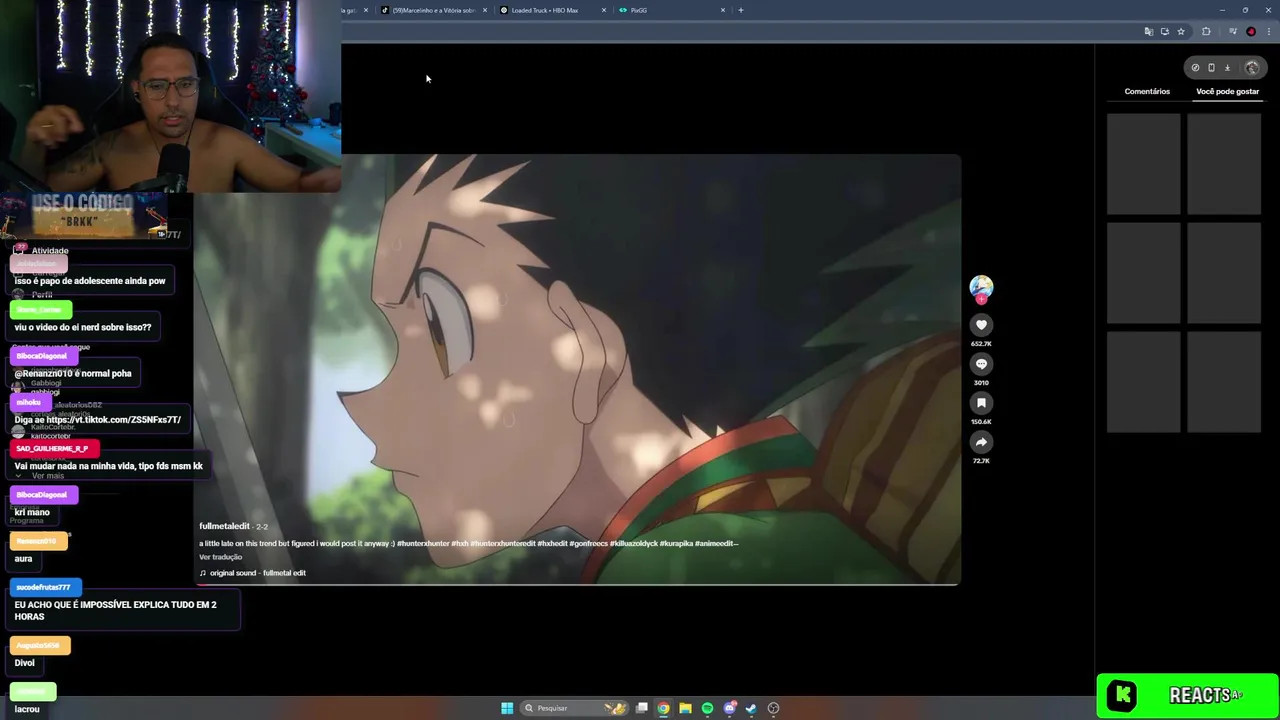Open the browser extensions puzzle icon
Image resolution: width=1280 pixels, height=720 pixels.
tap(1206, 32)
